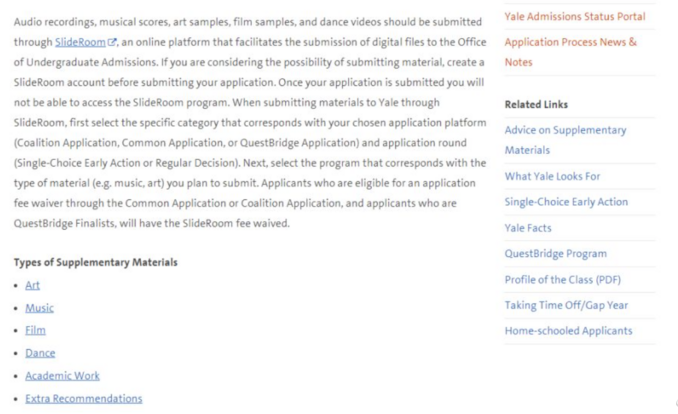Click the external link icon beside SlideRoom
Screen dimensions: 678x414
(112, 42)
